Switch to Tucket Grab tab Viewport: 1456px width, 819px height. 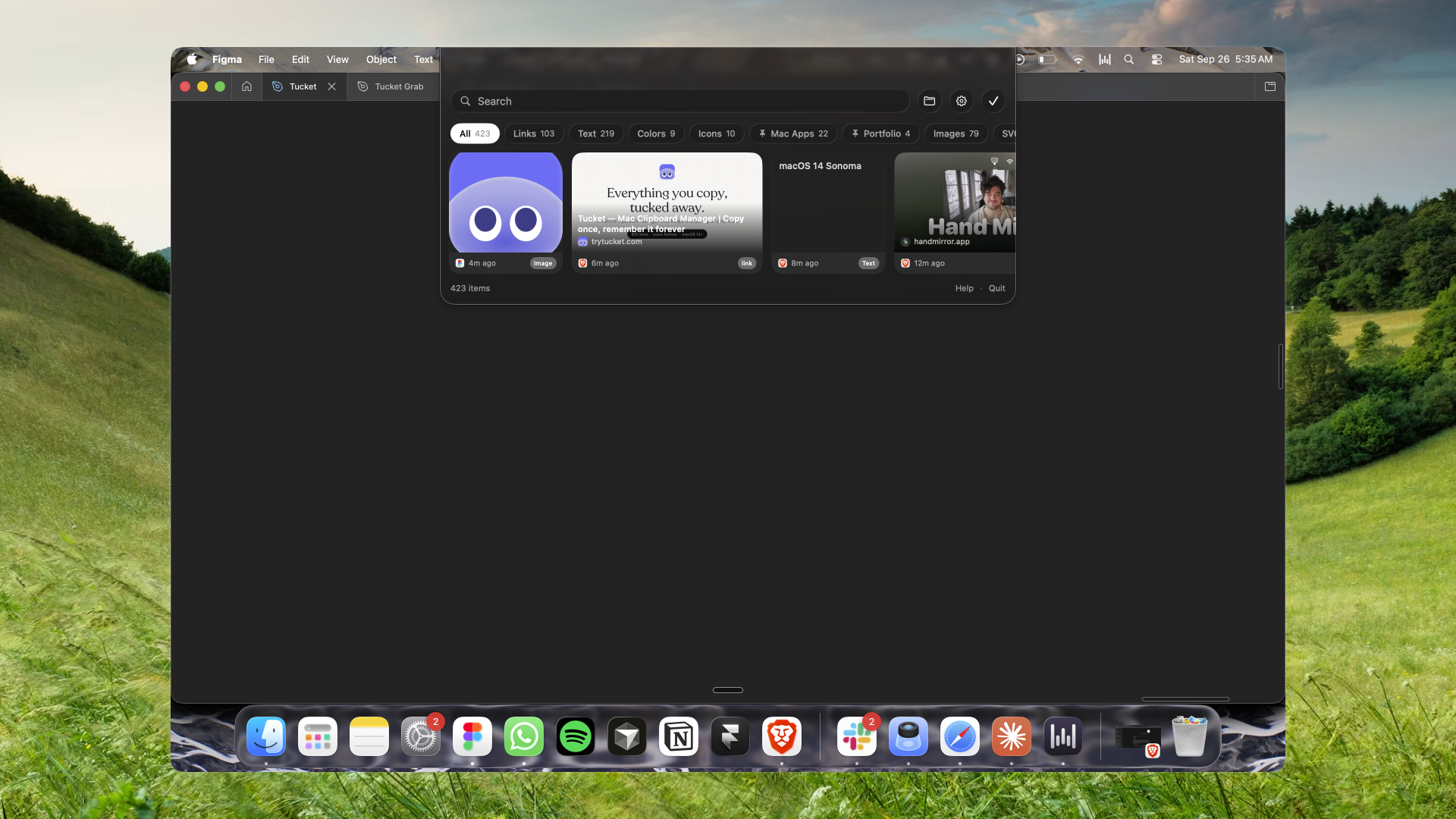pos(391,86)
